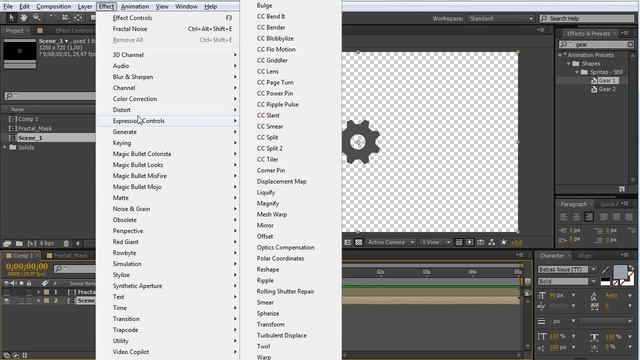Screen dimensions: 640x360
Task: Select the Selection arrow tool
Action: click(x=11, y=18)
